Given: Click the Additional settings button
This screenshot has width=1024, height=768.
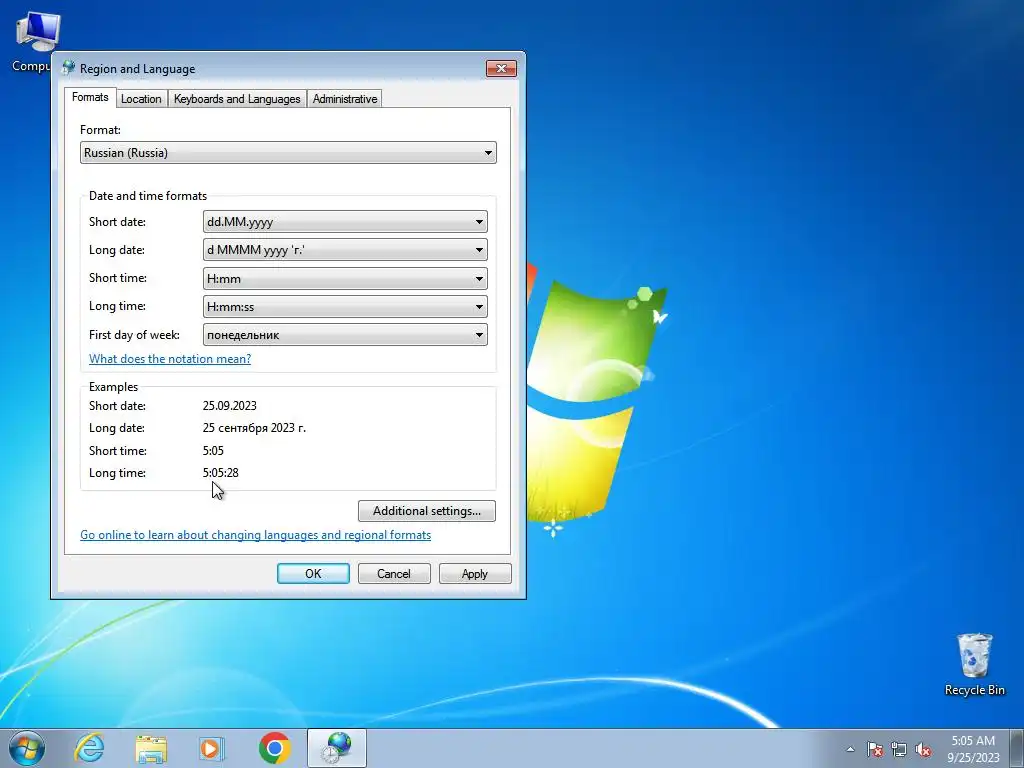Looking at the screenshot, I should point(426,511).
